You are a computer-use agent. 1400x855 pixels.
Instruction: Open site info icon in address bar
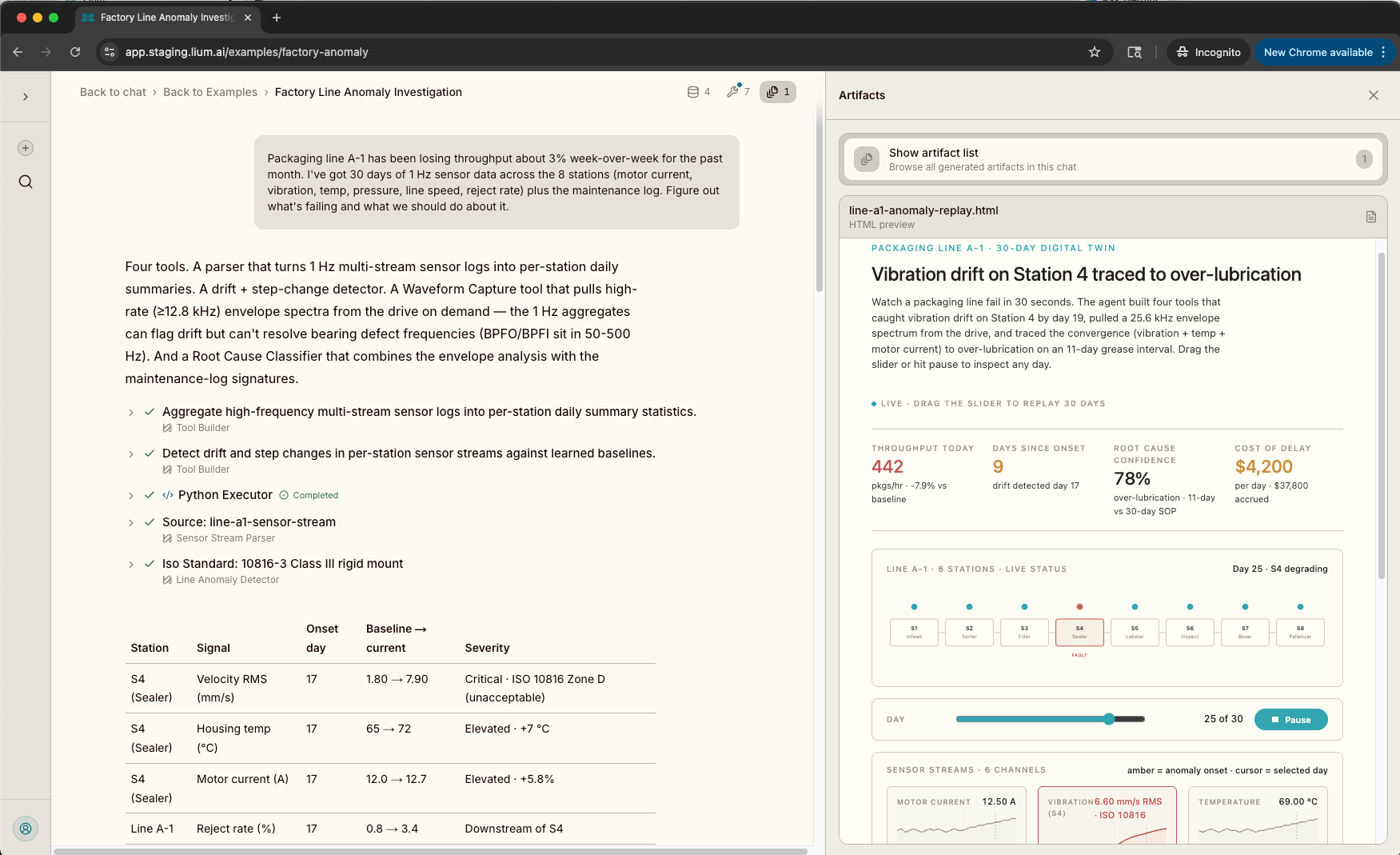(x=110, y=52)
